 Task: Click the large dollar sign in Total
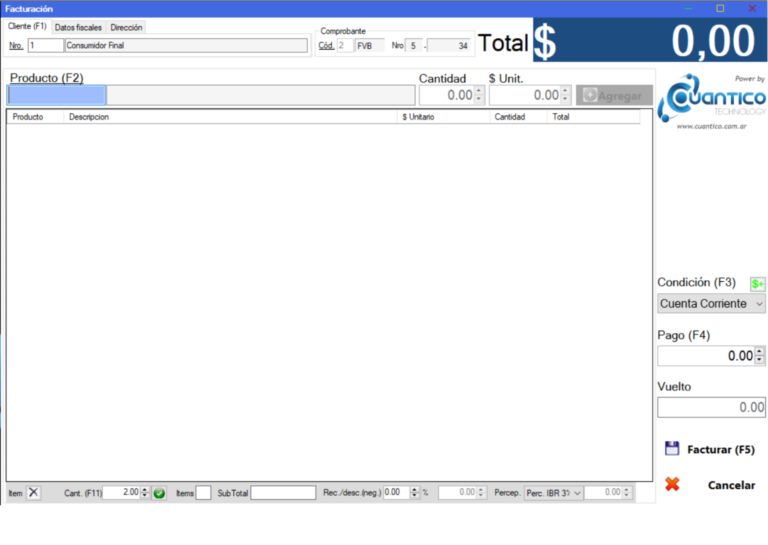click(545, 42)
